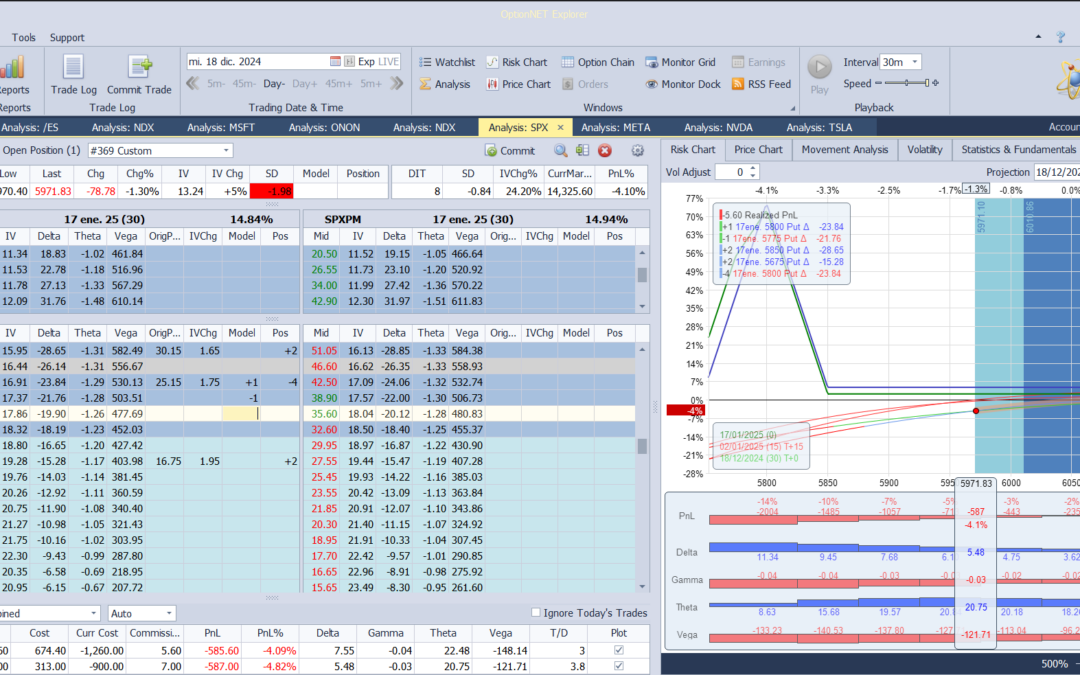Viewport: 1080px width, 675px height.
Task: Click the red delete X icon
Action: click(x=605, y=150)
